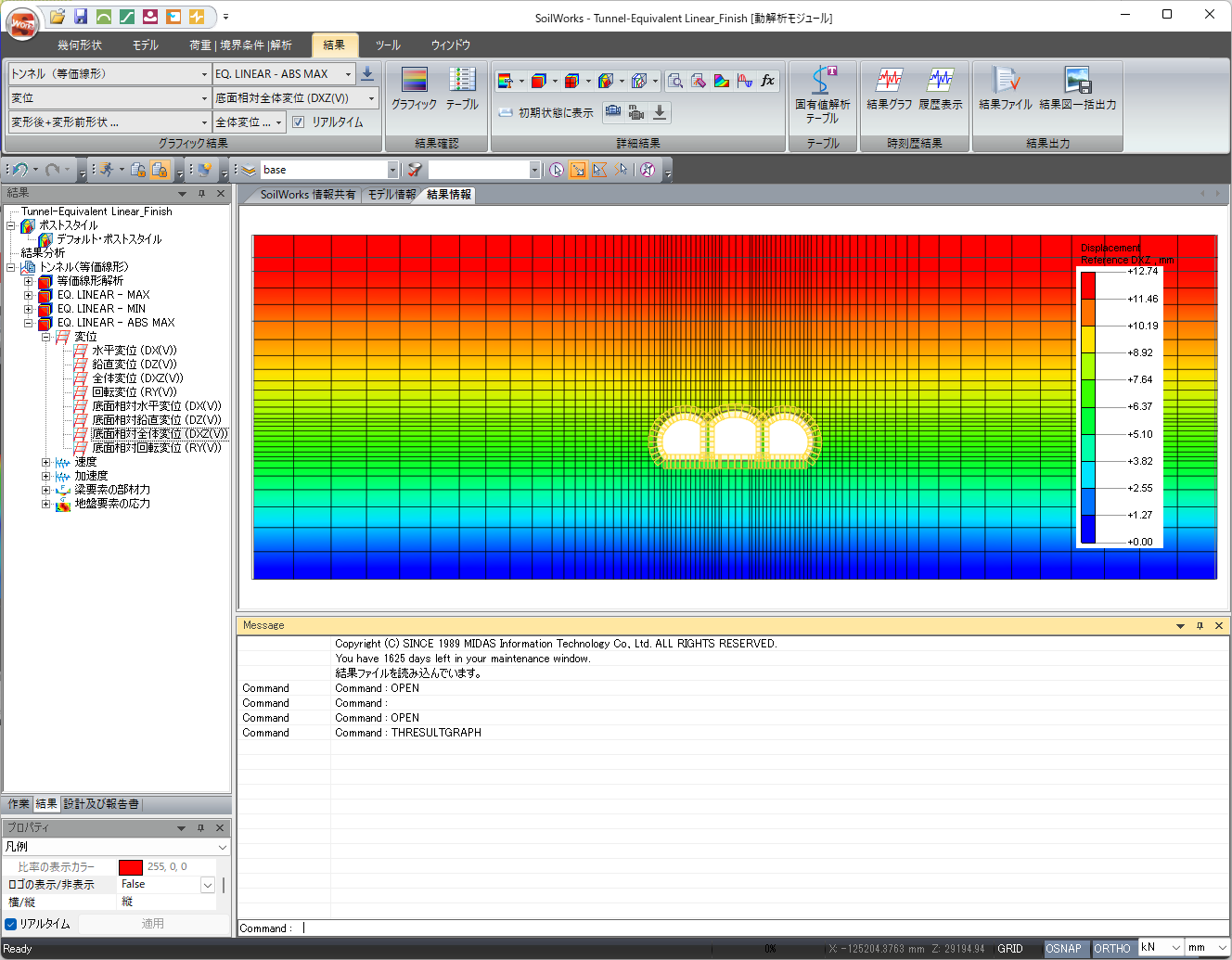The width and height of the screenshot is (1232, 960).
Task: Switch to the 作業 panel tab
Action: coord(19,804)
